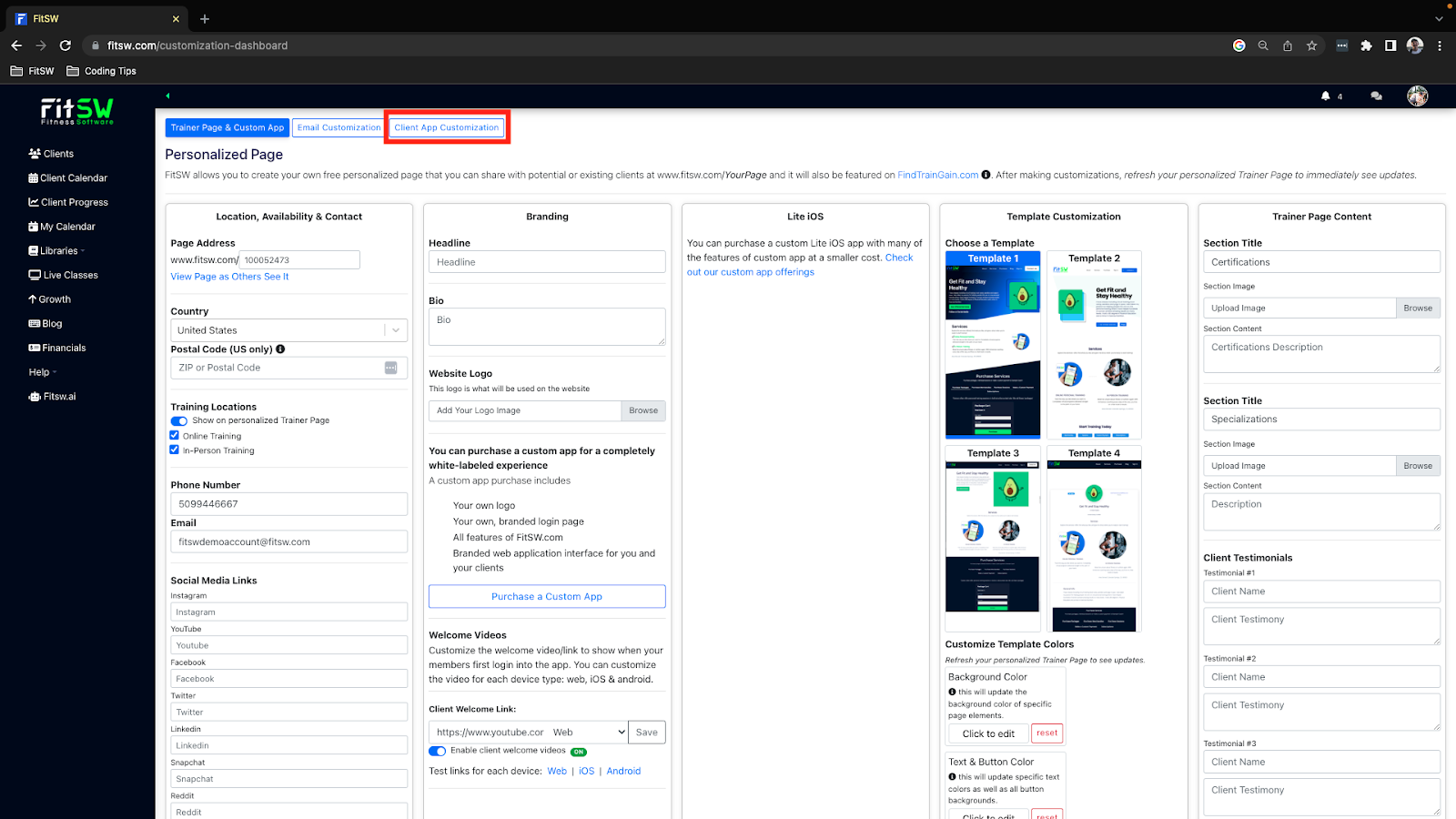1456x819 pixels.
Task: Uncheck the Online Training checkbox
Action: coord(175,436)
